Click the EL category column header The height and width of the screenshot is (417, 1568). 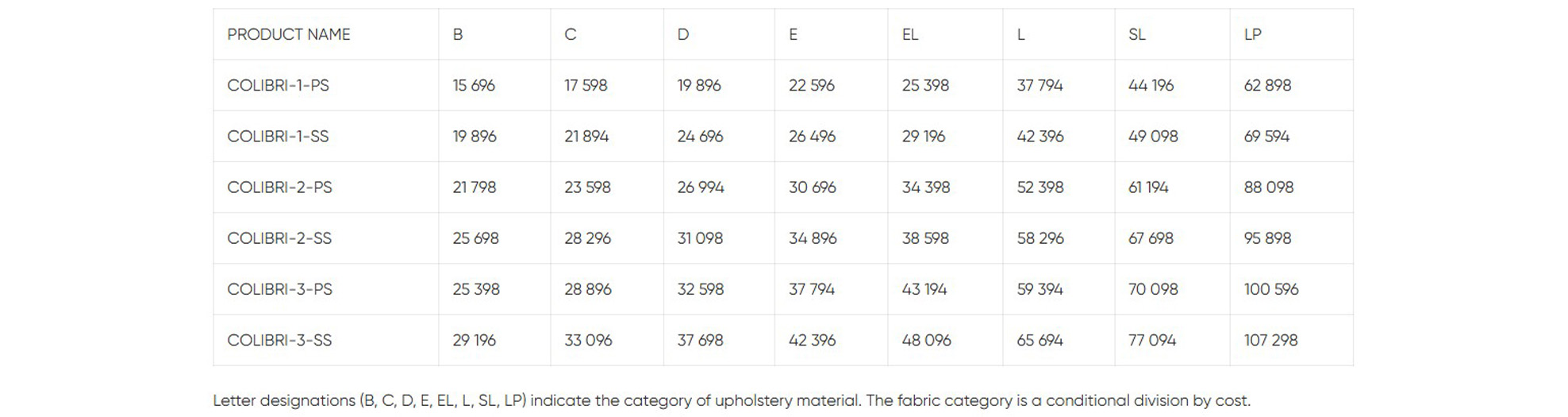[x=910, y=35]
